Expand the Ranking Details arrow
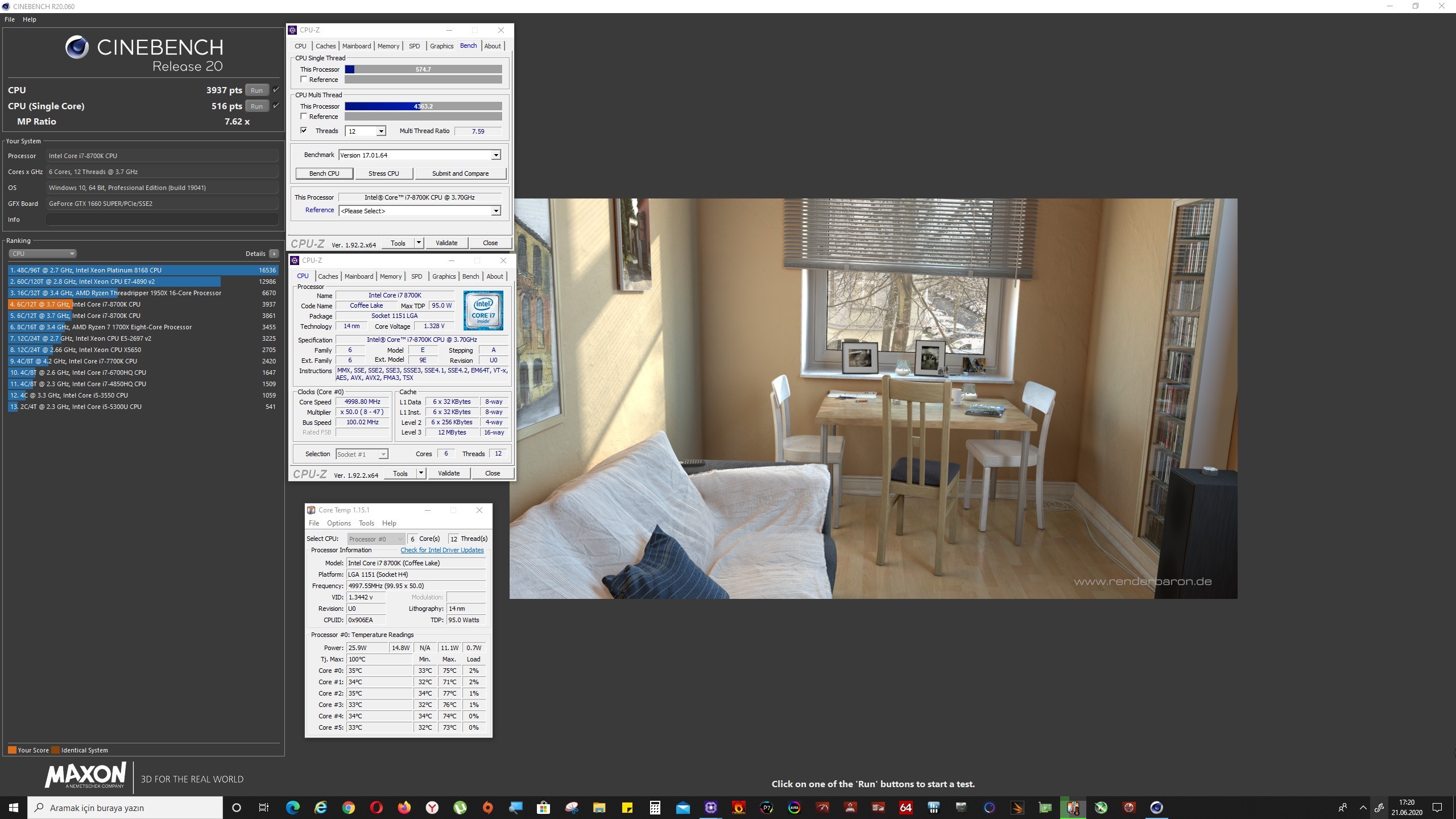1456x819 pixels. tap(274, 254)
